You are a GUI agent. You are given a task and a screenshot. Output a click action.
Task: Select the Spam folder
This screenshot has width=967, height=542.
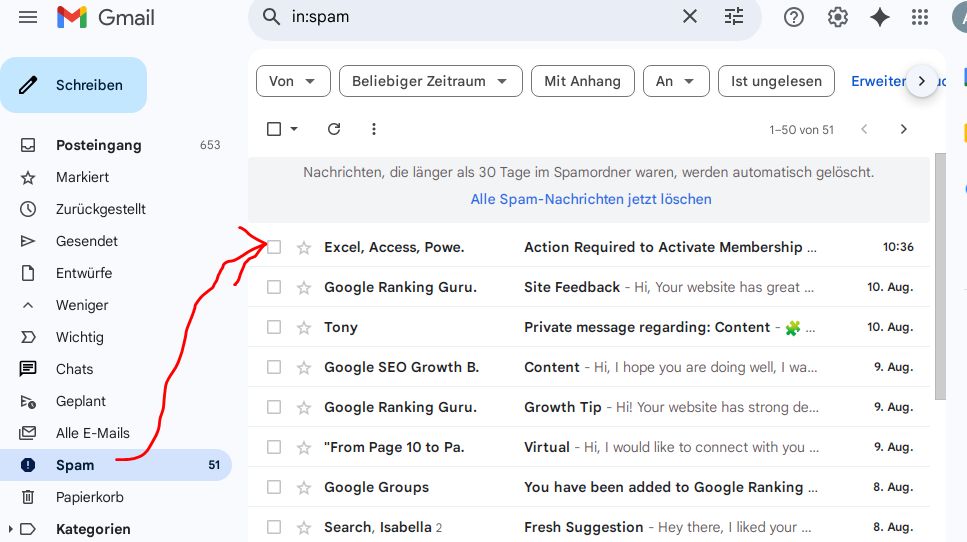coord(116,465)
